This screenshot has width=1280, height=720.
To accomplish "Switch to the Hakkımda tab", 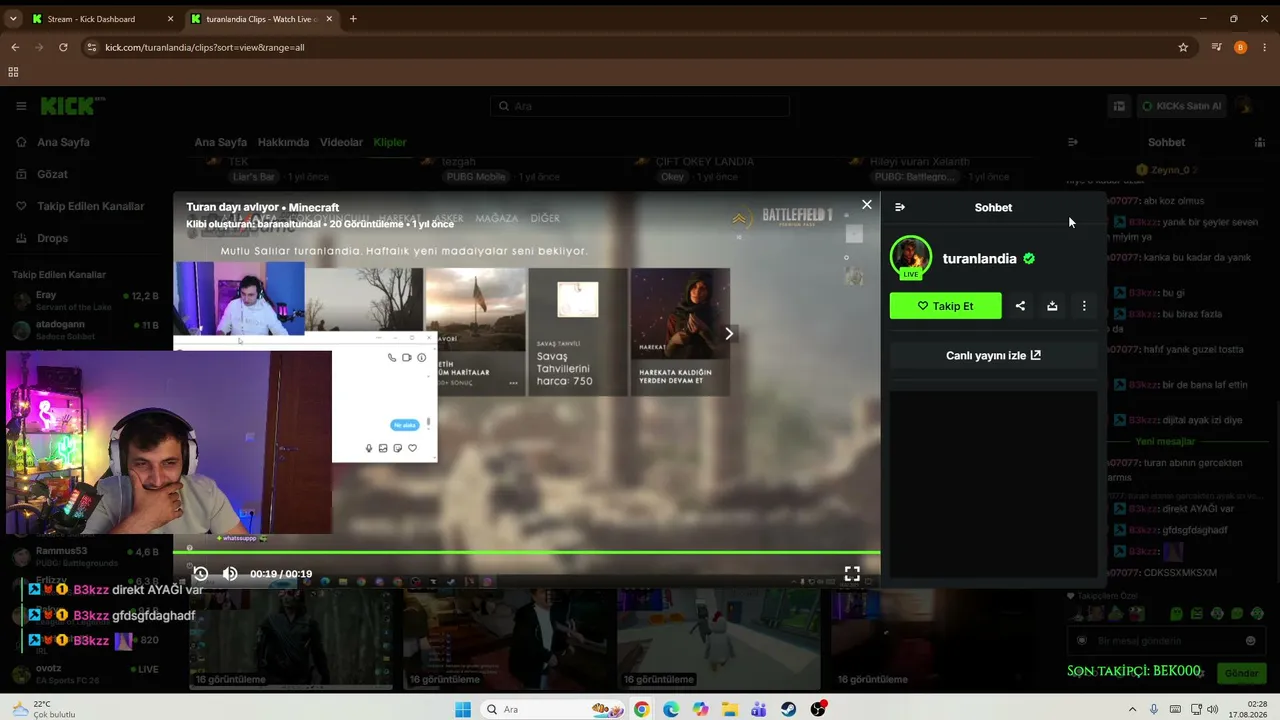I will [x=283, y=142].
